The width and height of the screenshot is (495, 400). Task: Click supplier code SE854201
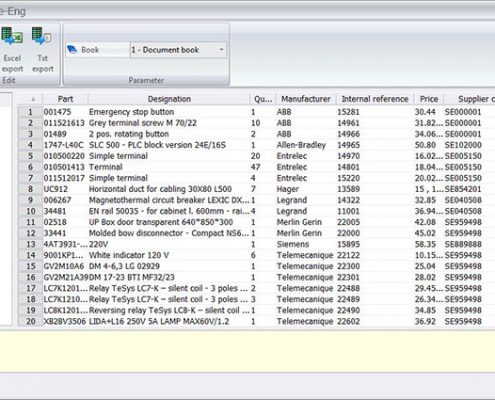[x=463, y=189]
